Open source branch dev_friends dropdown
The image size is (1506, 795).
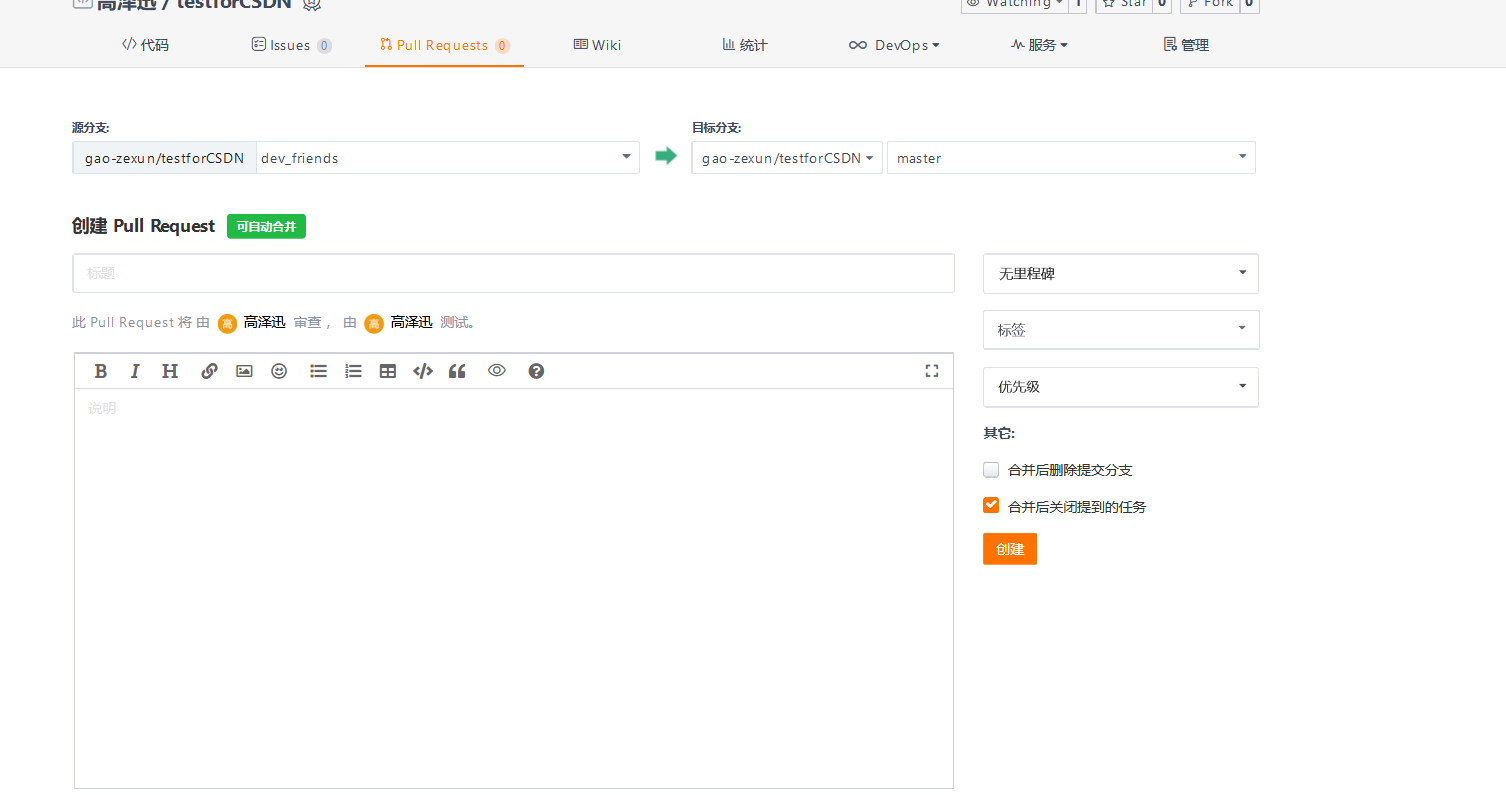click(x=448, y=158)
